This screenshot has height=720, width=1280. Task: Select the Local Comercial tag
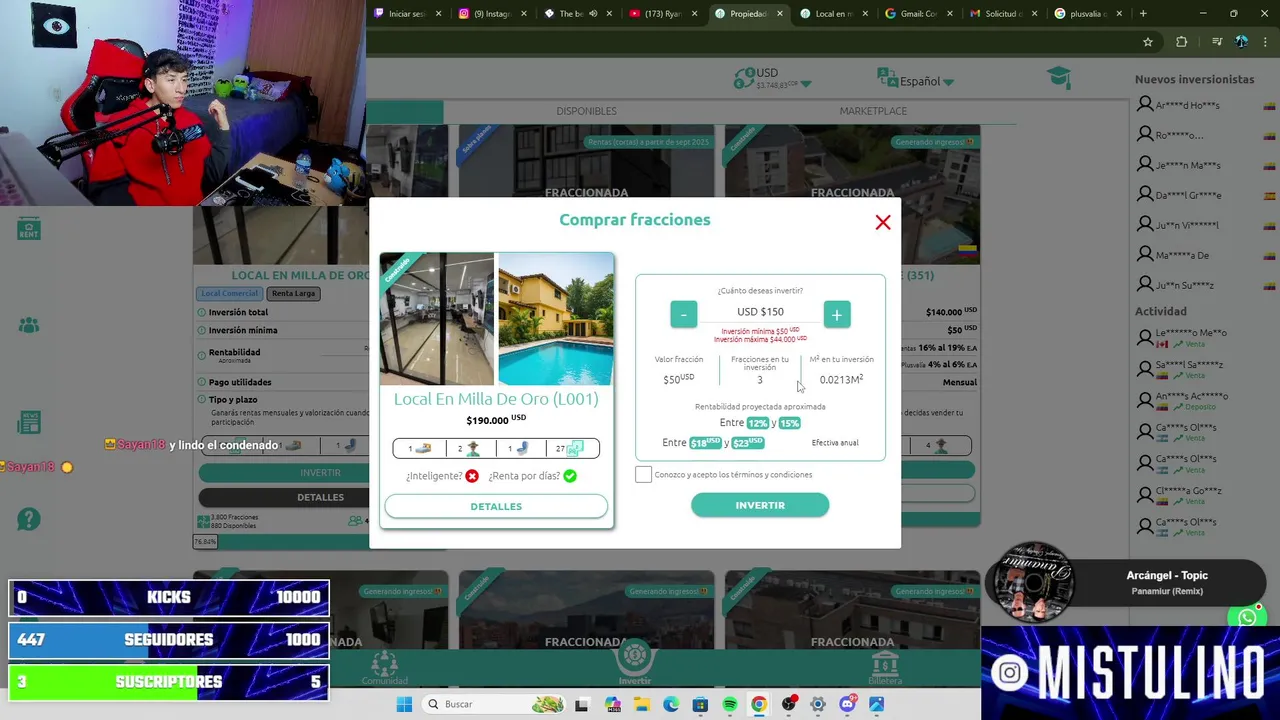pyautogui.click(x=230, y=293)
